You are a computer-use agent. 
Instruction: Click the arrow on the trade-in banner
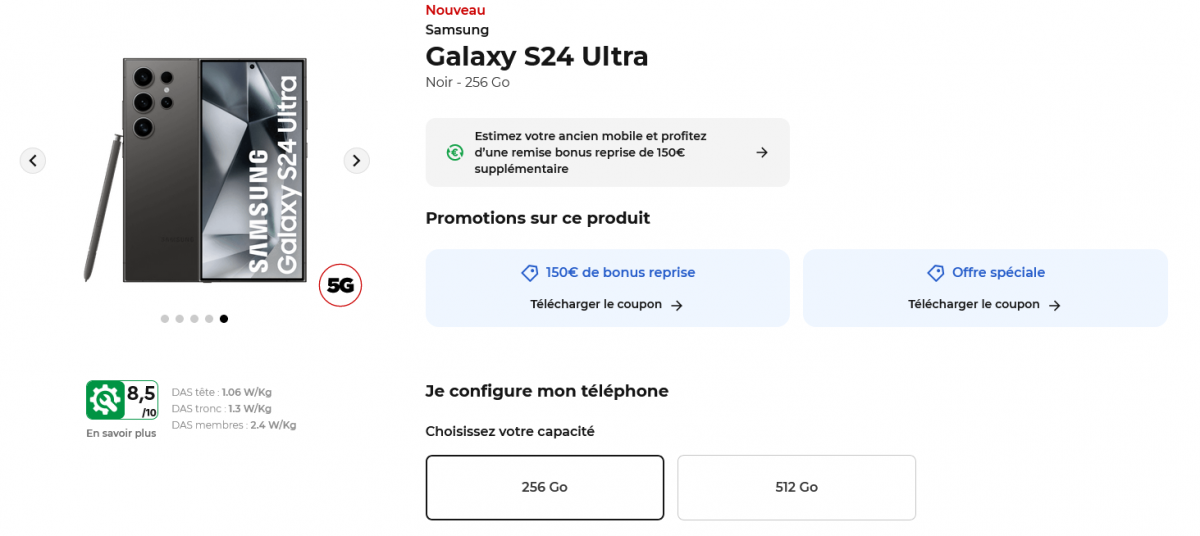(762, 153)
